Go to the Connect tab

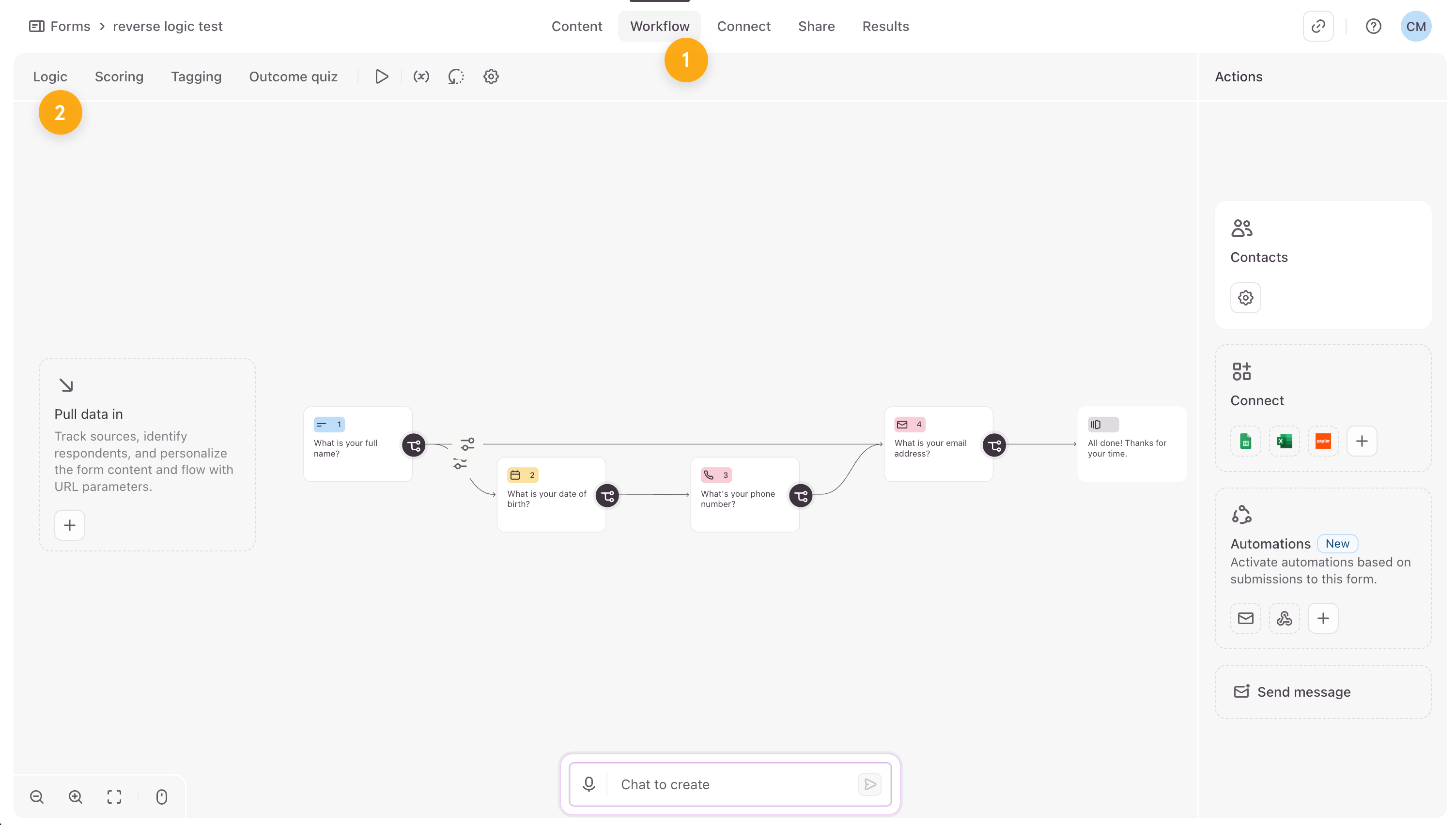743,26
